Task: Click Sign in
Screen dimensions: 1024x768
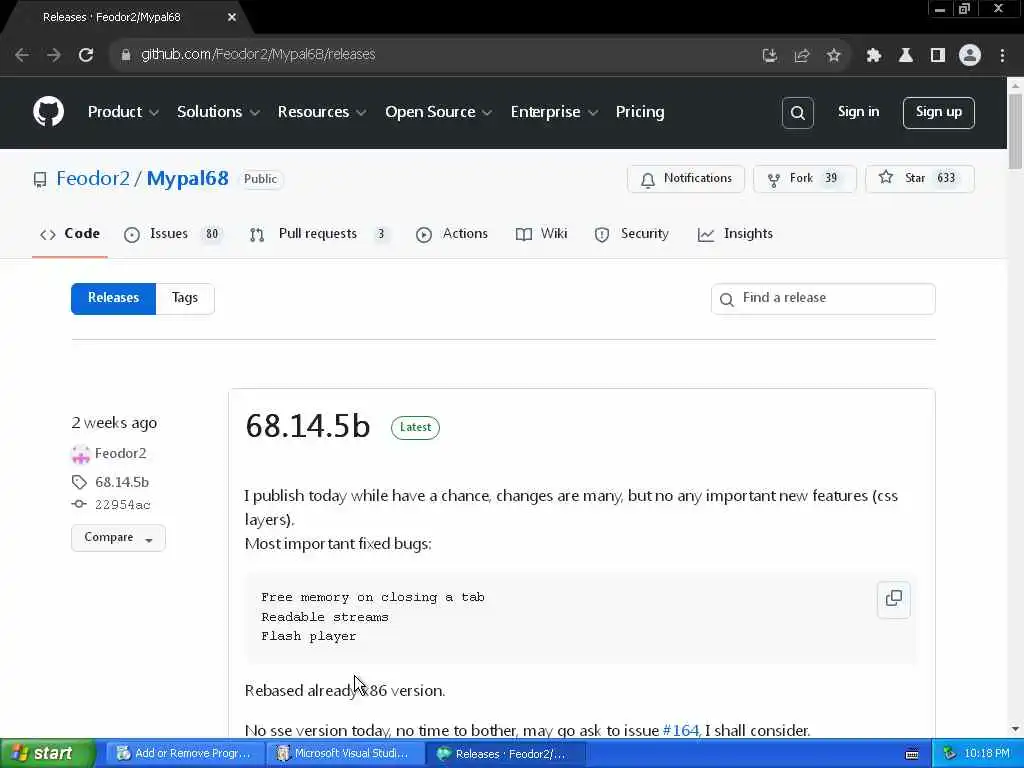Action: (x=858, y=112)
